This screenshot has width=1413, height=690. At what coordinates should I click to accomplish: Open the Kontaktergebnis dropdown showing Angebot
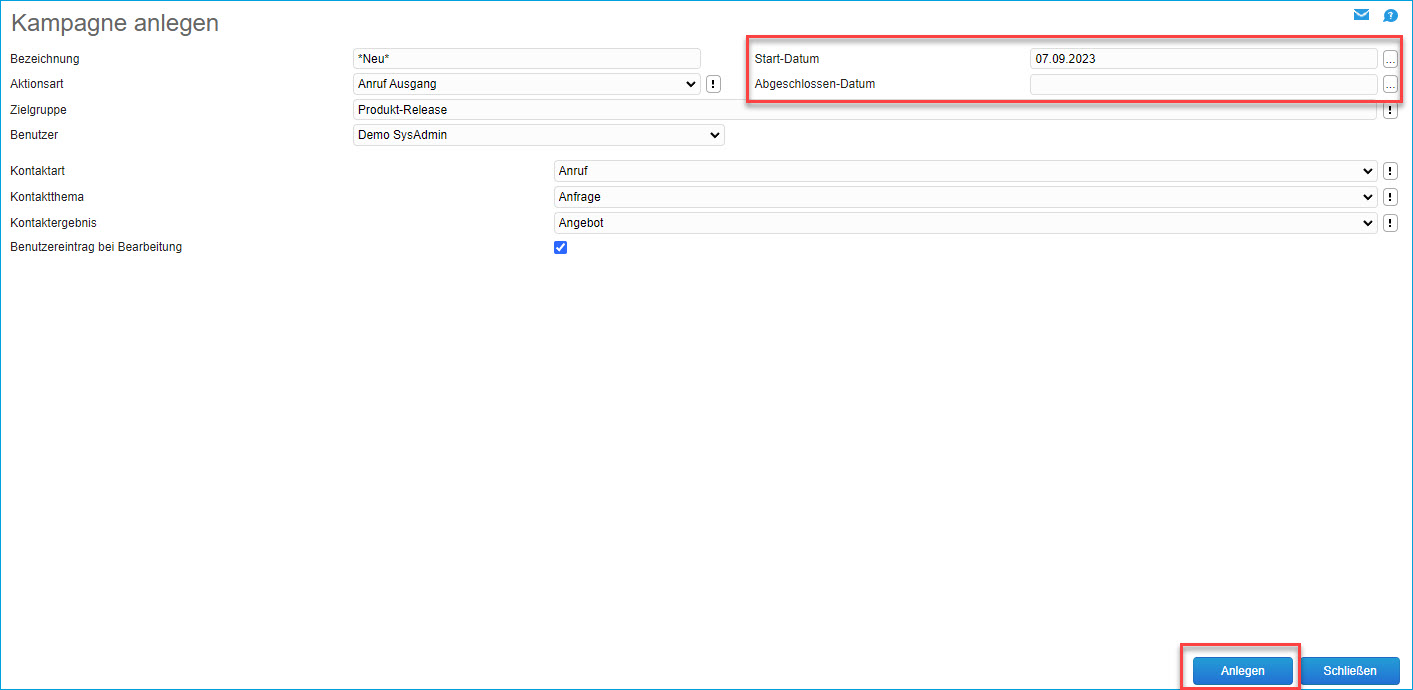click(x=965, y=223)
